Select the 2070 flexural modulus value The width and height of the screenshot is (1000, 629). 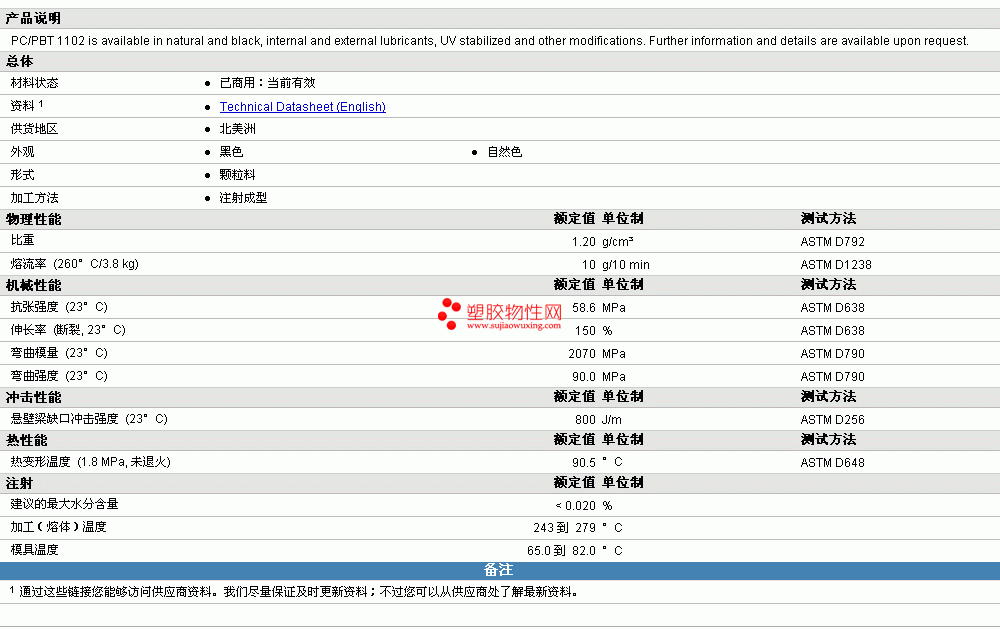pos(582,354)
